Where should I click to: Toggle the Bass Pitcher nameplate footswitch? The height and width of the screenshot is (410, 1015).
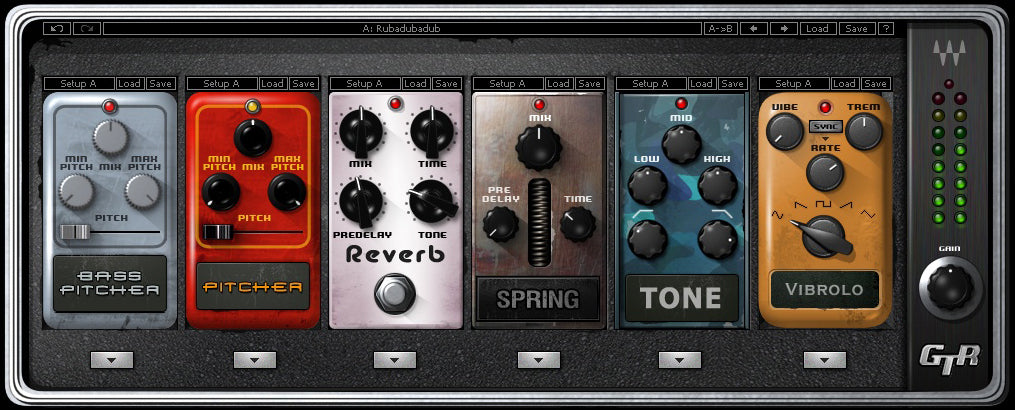(110, 284)
